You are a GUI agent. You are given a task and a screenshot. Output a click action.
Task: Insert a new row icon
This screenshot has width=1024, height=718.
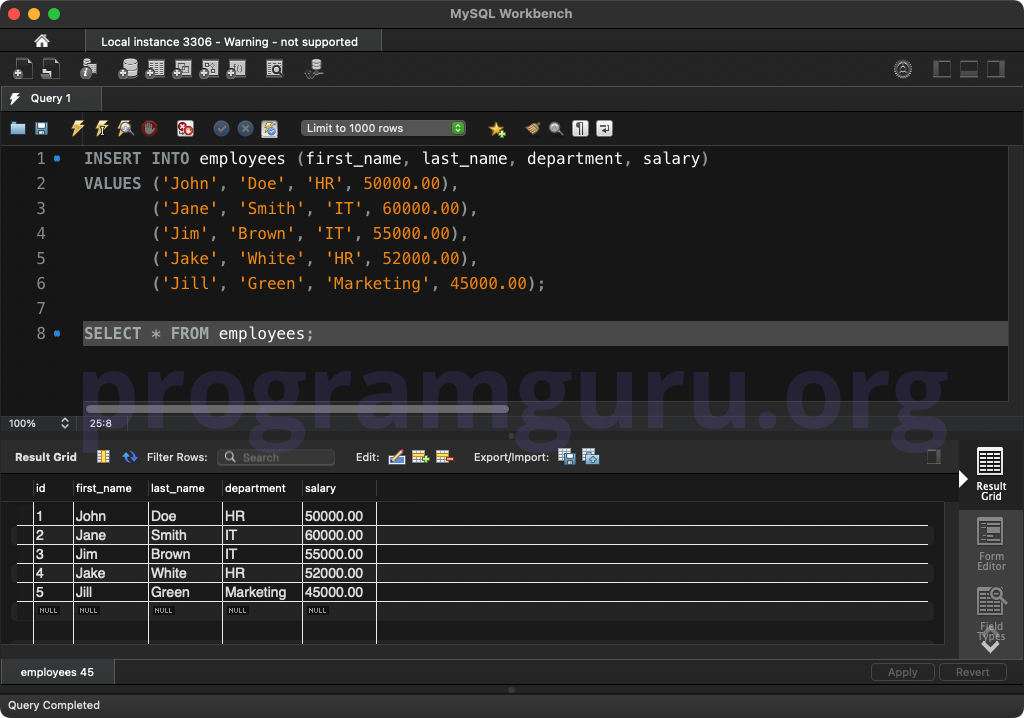[421, 457]
